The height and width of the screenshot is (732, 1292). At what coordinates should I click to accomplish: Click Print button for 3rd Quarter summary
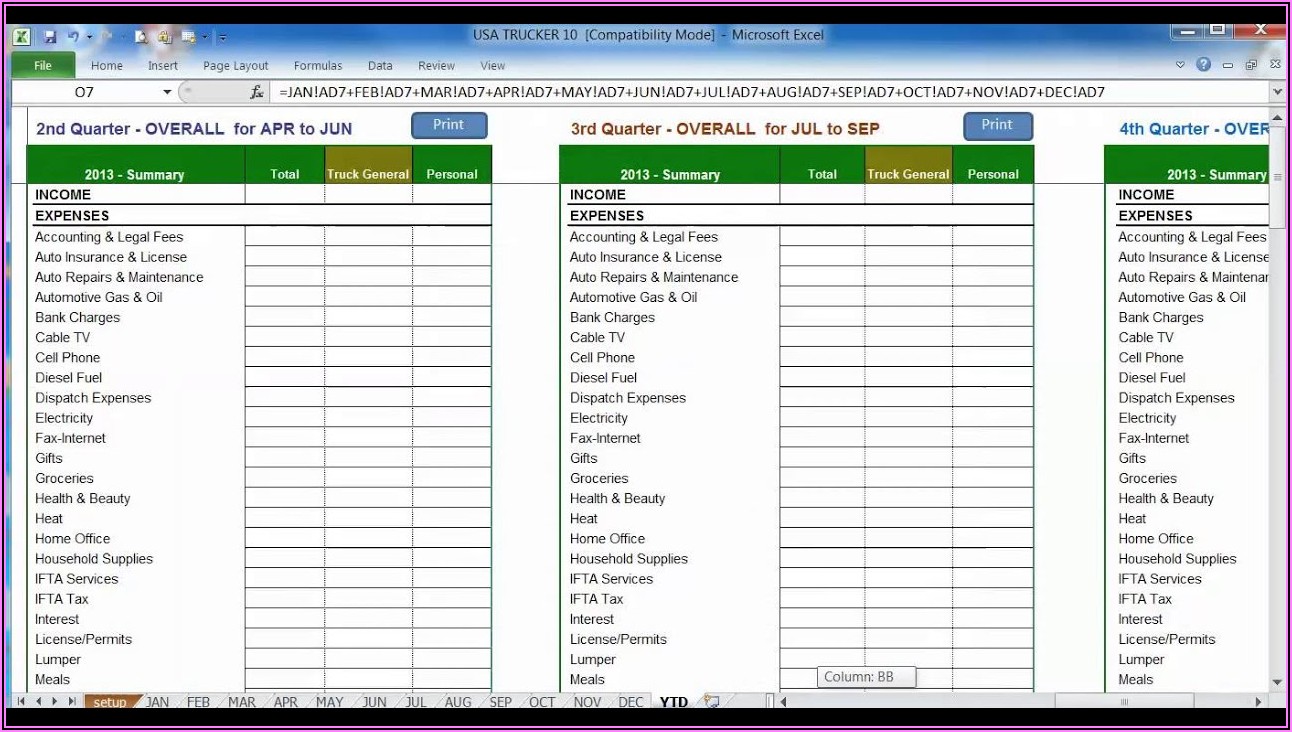point(997,125)
